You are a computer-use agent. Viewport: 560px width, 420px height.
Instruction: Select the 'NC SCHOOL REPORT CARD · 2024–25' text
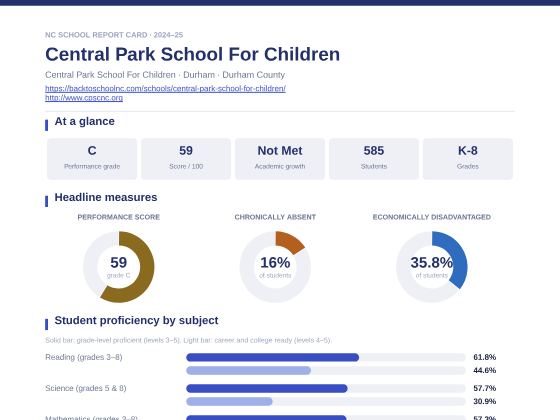[x=114, y=35]
